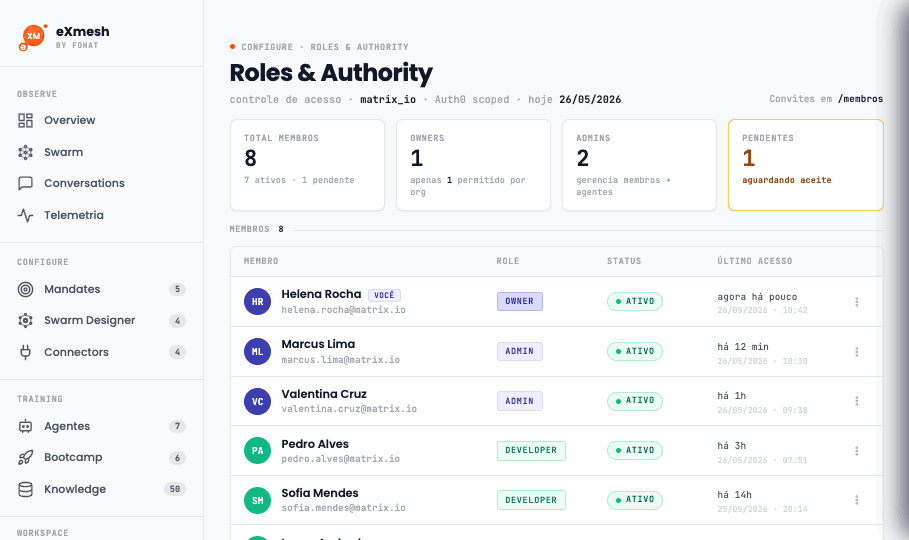Click the Telemetria pulse icon

[x=26, y=215]
